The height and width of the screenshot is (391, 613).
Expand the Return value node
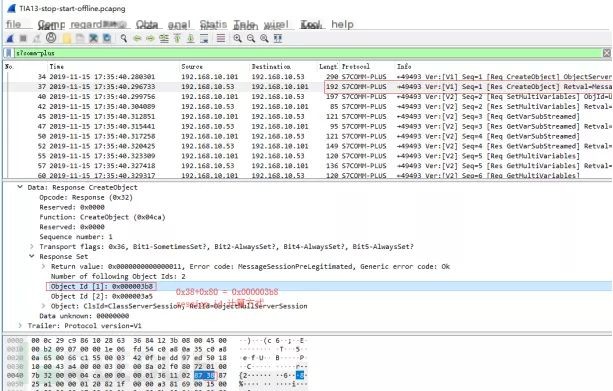[x=43, y=266]
